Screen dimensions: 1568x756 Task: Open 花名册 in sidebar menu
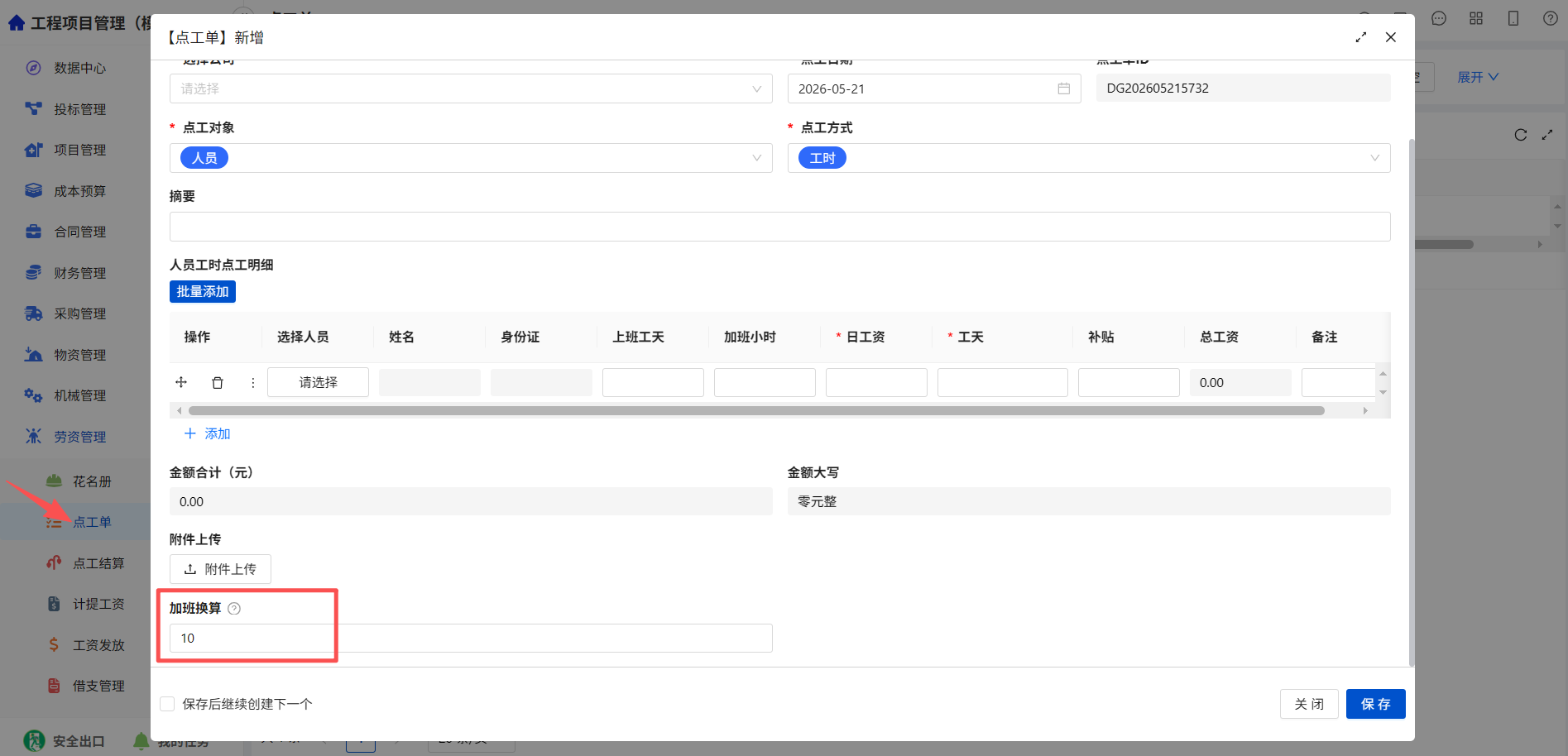(92, 481)
